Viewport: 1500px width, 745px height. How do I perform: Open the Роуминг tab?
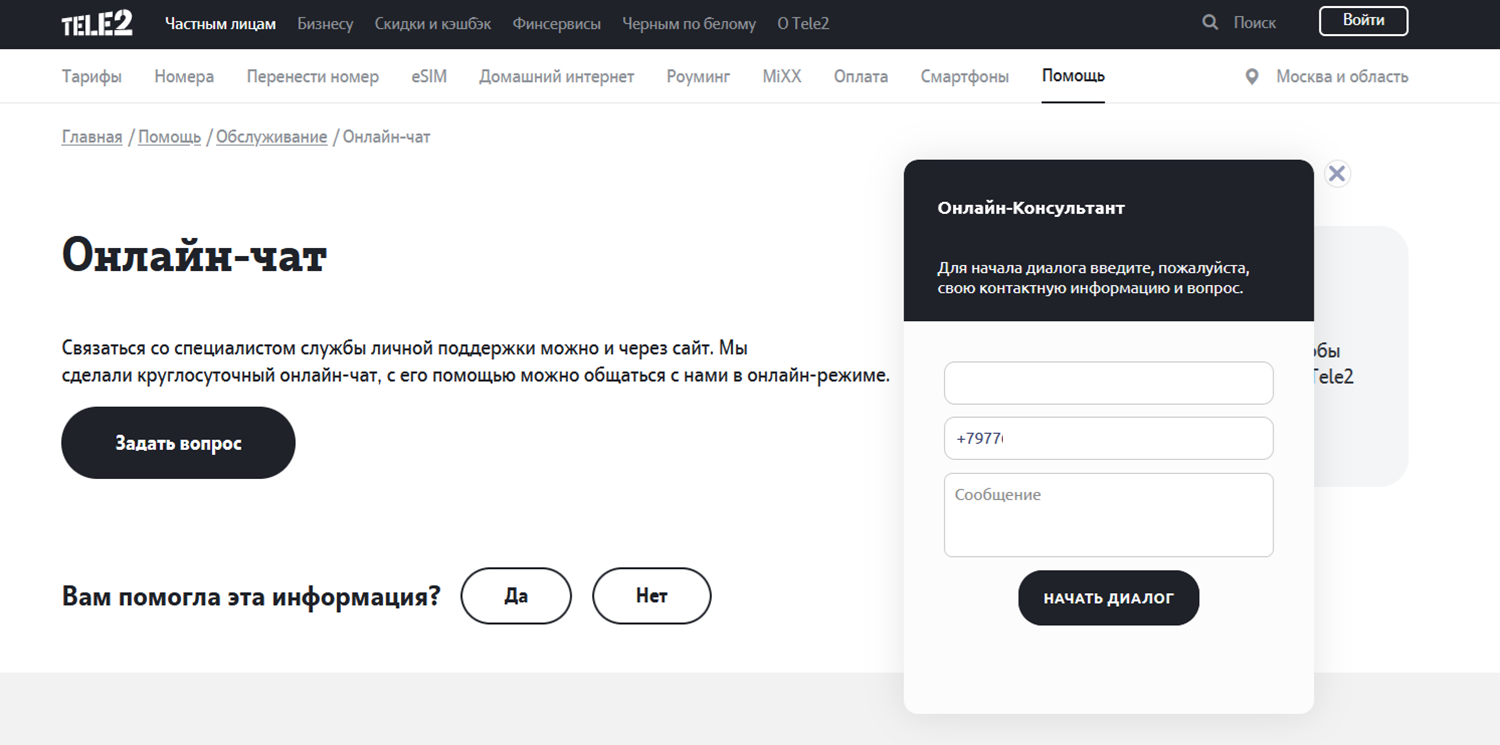(698, 76)
